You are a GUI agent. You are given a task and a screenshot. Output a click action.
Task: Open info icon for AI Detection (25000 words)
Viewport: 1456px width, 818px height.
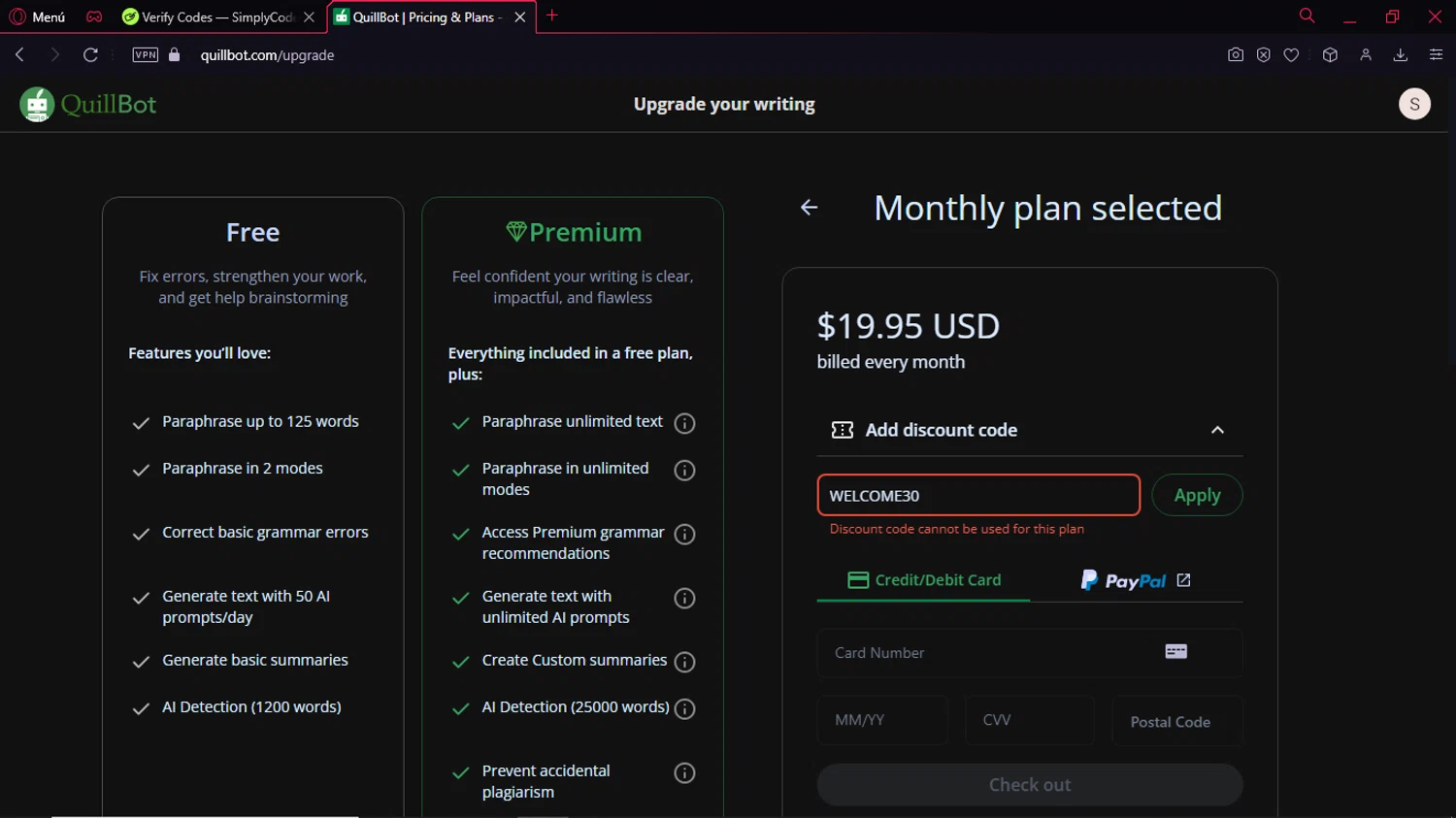point(684,709)
